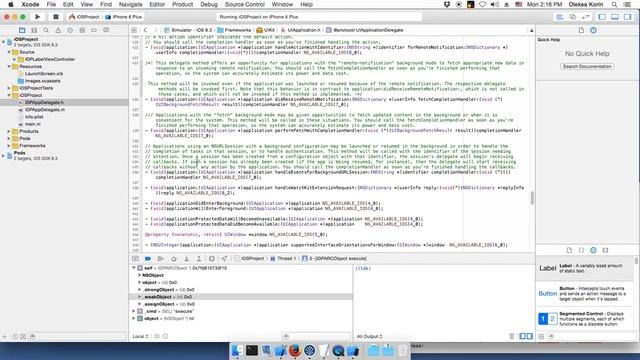Open debug view hierarchy button
The height and width of the screenshot is (360, 640).
[x=211, y=258]
